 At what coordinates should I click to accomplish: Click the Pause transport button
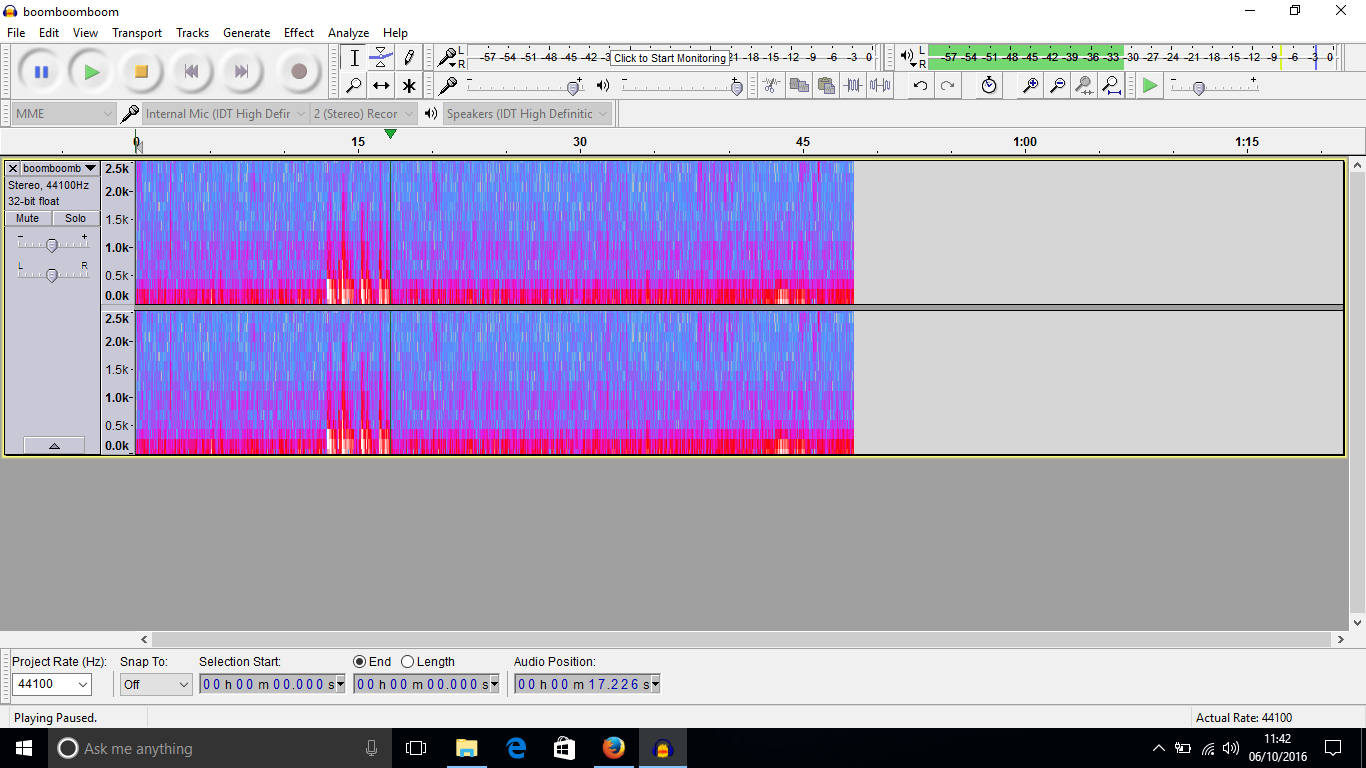point(41,72)
